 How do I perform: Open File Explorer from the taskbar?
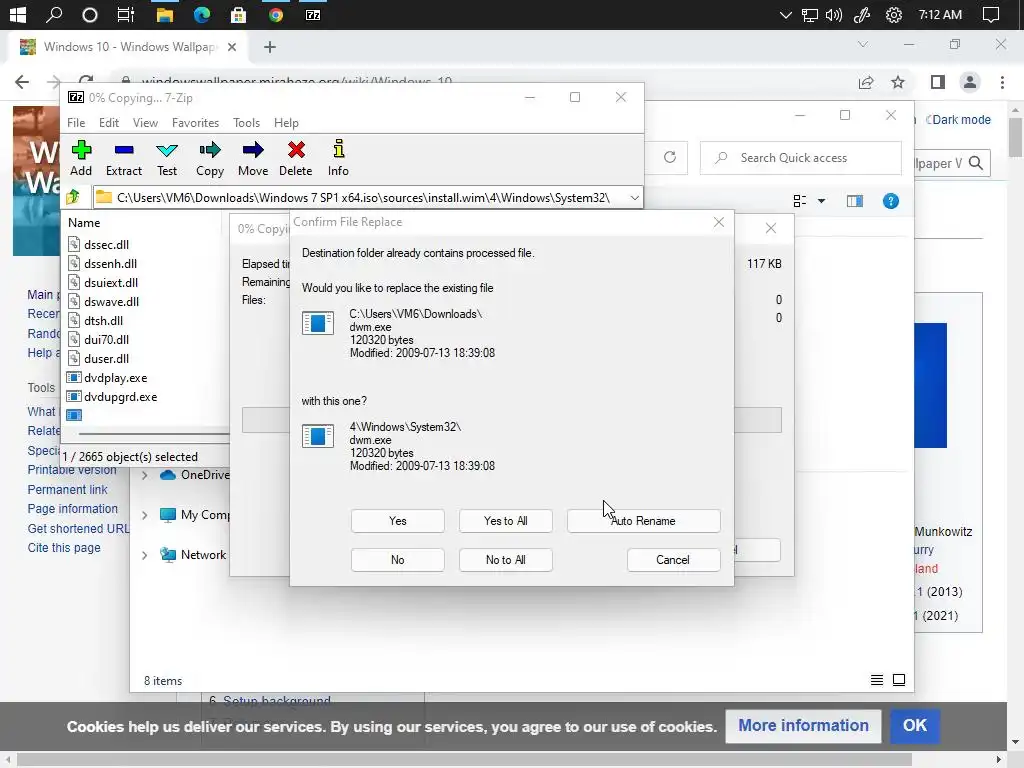(165, 14)
